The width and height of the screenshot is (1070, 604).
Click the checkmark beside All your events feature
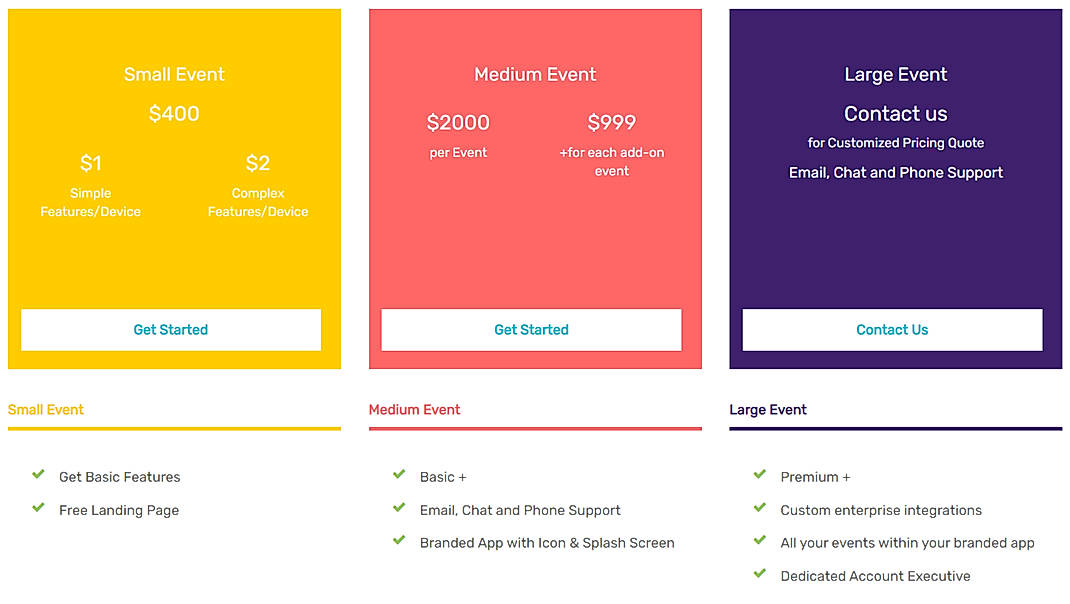pos(758,540)
